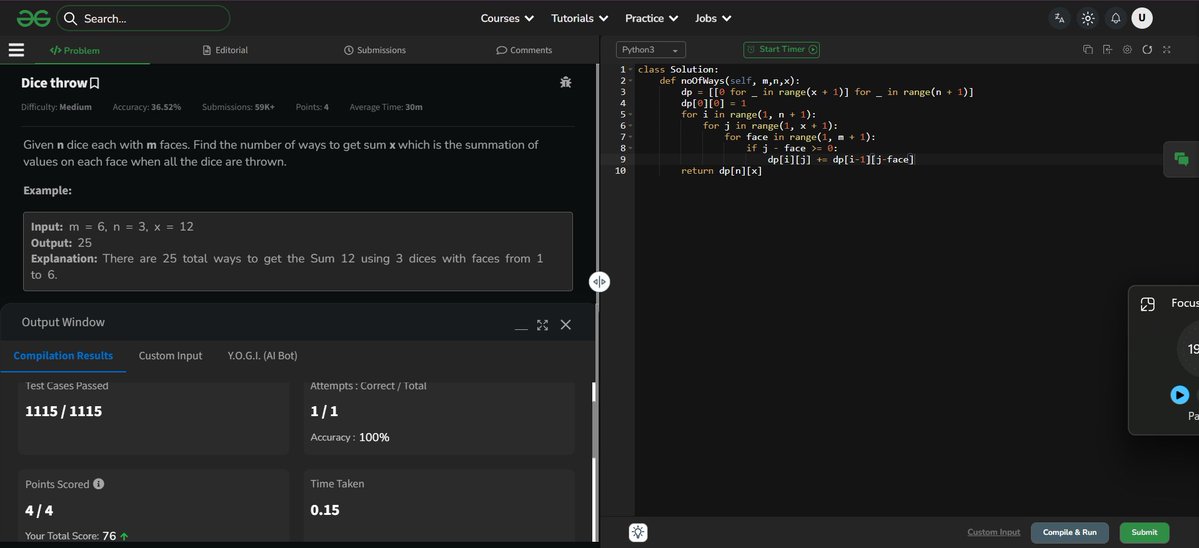
Task: Collapse the fold arrow at line 6
Action: tap(629, 126)
